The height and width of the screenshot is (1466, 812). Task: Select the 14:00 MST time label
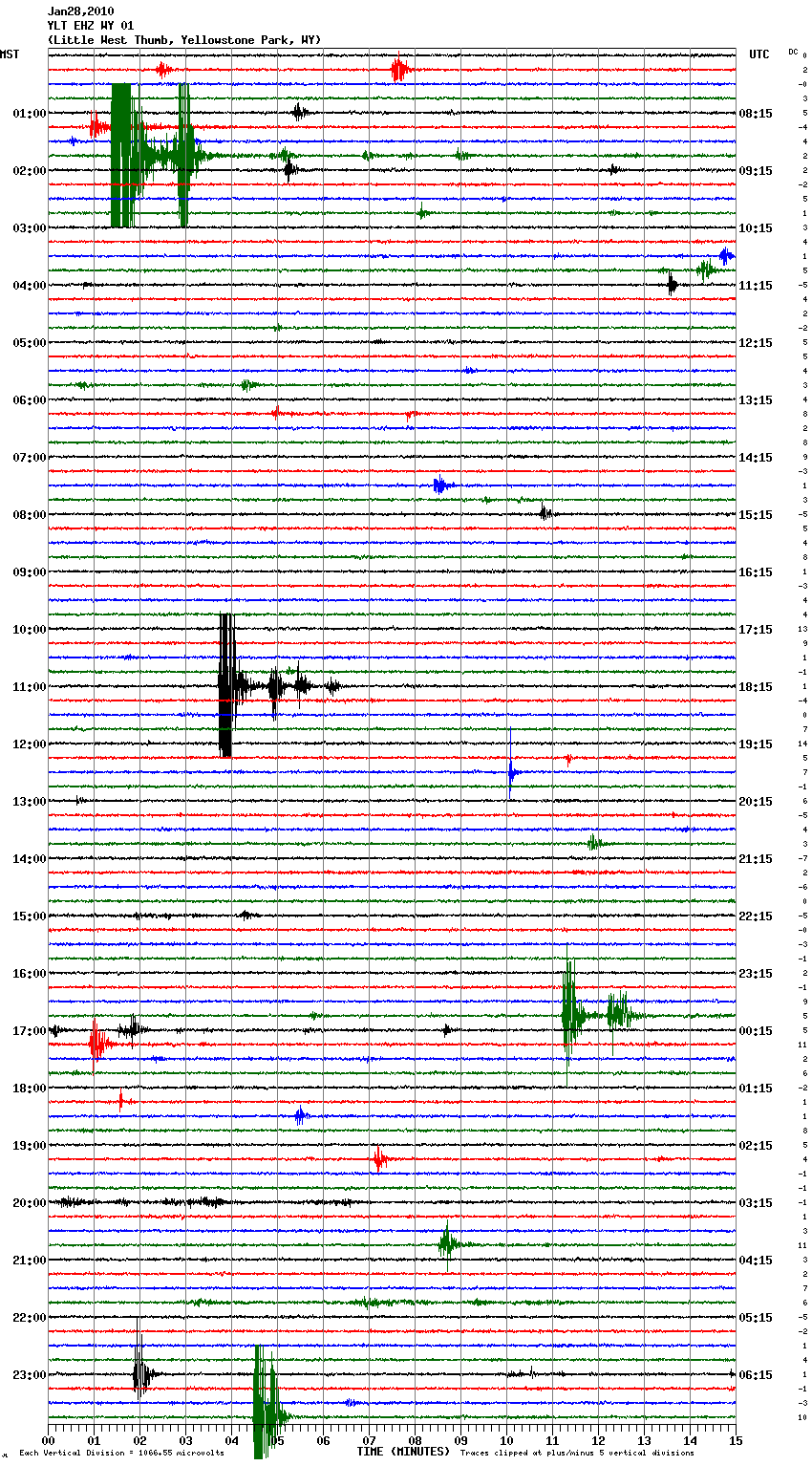(30, 859)
